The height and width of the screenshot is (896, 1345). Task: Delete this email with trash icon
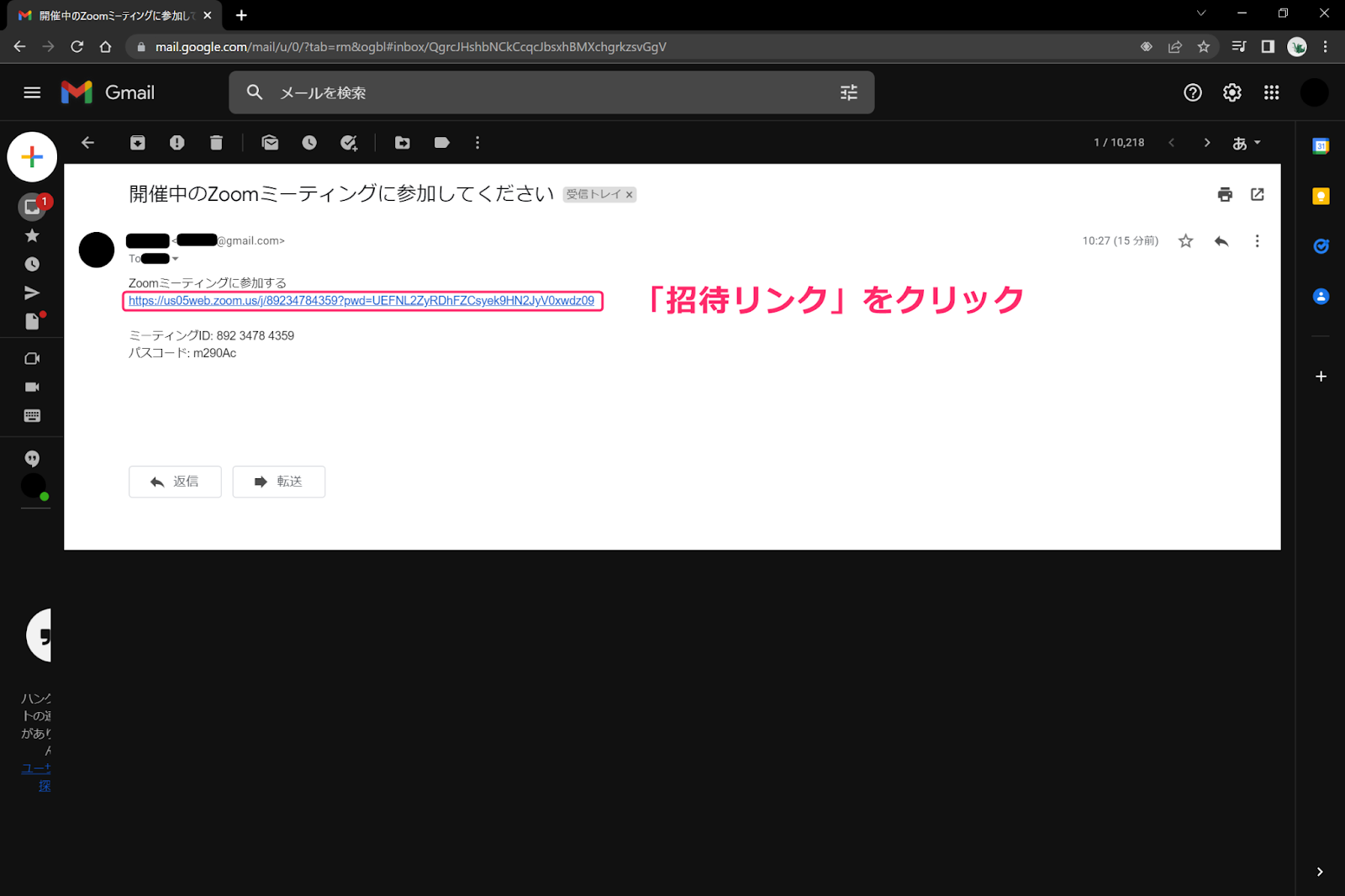(x=216, y=143)
